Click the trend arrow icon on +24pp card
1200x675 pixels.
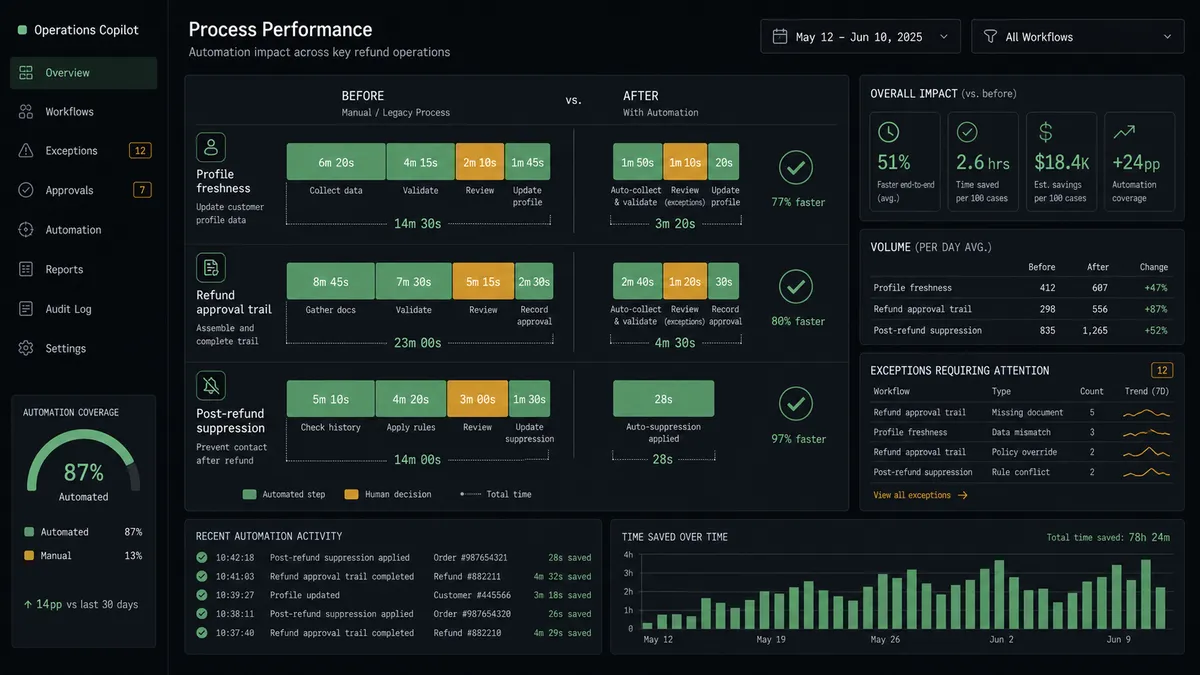(1123, 132)
